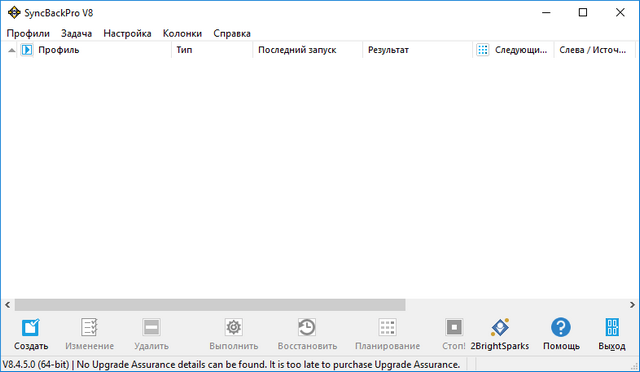
Task: Click the scrollbar right arrow
Action: pos(632,305)
